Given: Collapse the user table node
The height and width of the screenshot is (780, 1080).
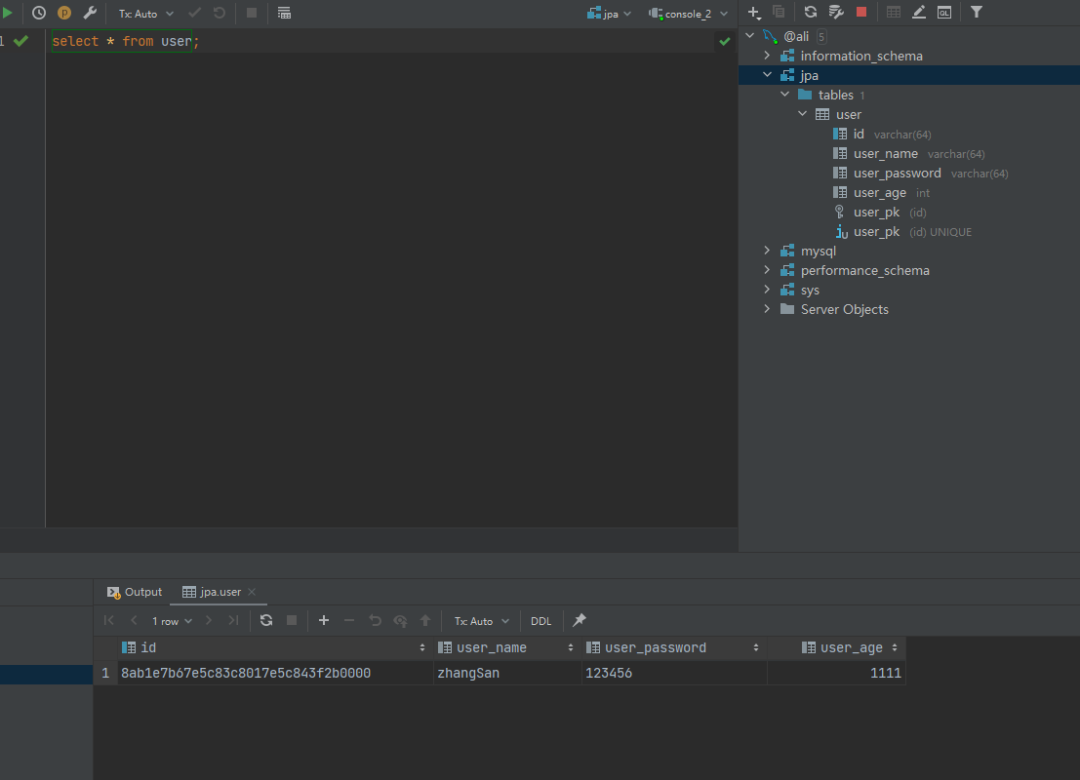Looking at the screenshot, I should (x=802, y=113).
